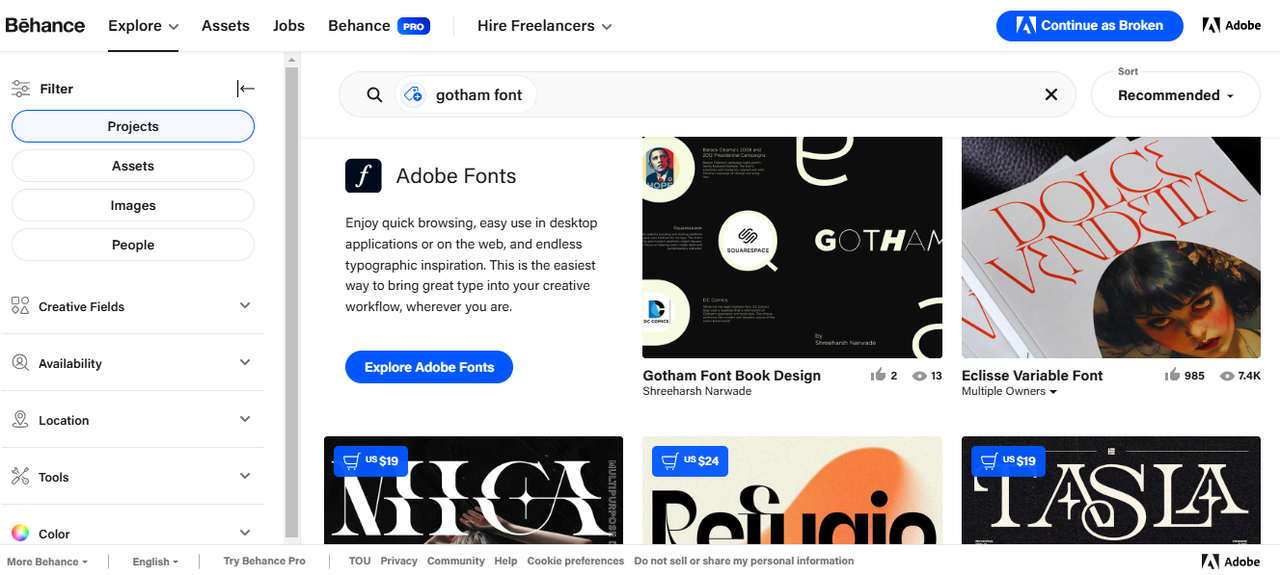The width and height of the screenshot is (1280, 575).
Task: Open the Behance home logo
Action: click(x=45, y=26)
